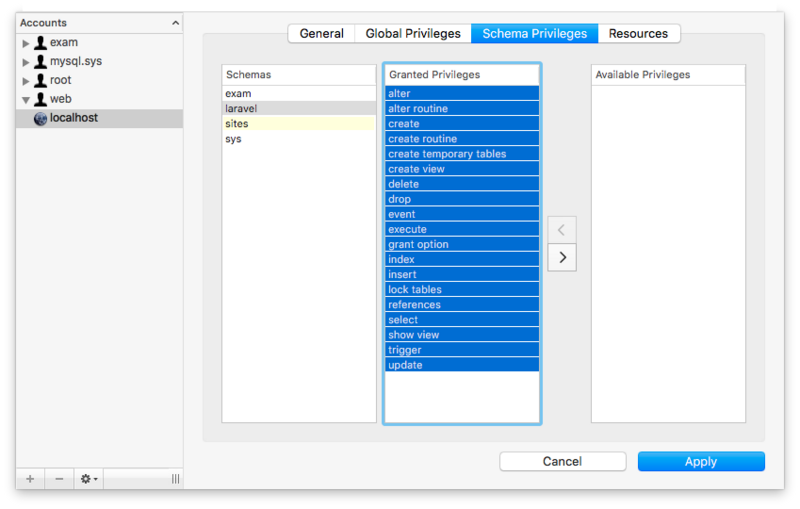Select the exam account name
Viewport: 800px width, 509px height.
click(x=64, y=42)
